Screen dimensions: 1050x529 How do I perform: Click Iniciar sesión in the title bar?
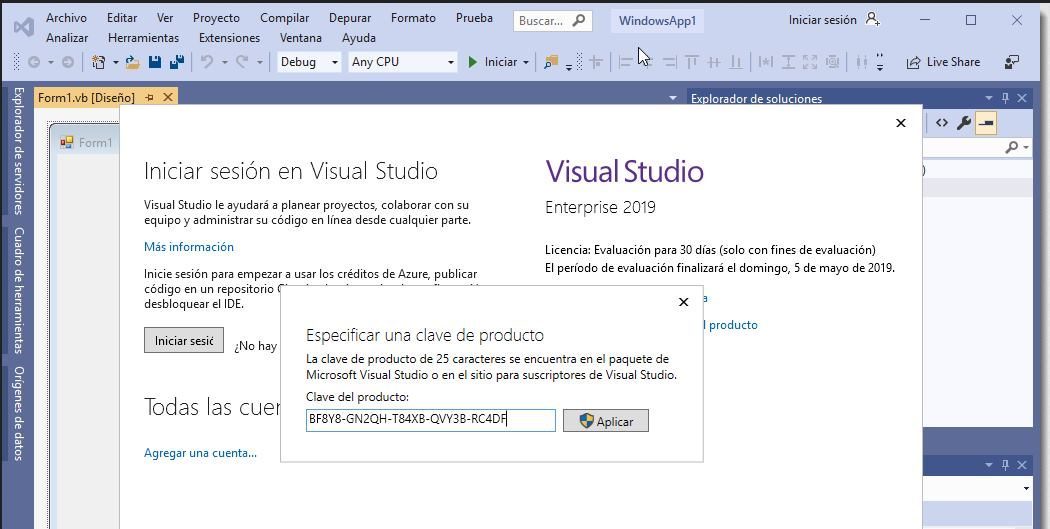(x=834, y=19)
